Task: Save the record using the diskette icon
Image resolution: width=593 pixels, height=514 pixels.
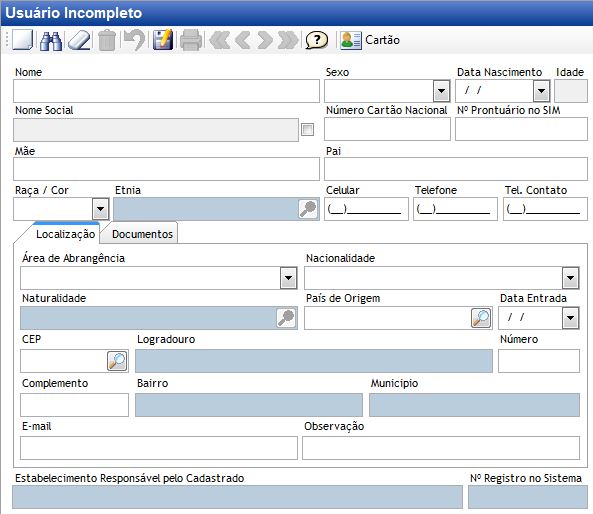Action: click(x=163, y=40)
